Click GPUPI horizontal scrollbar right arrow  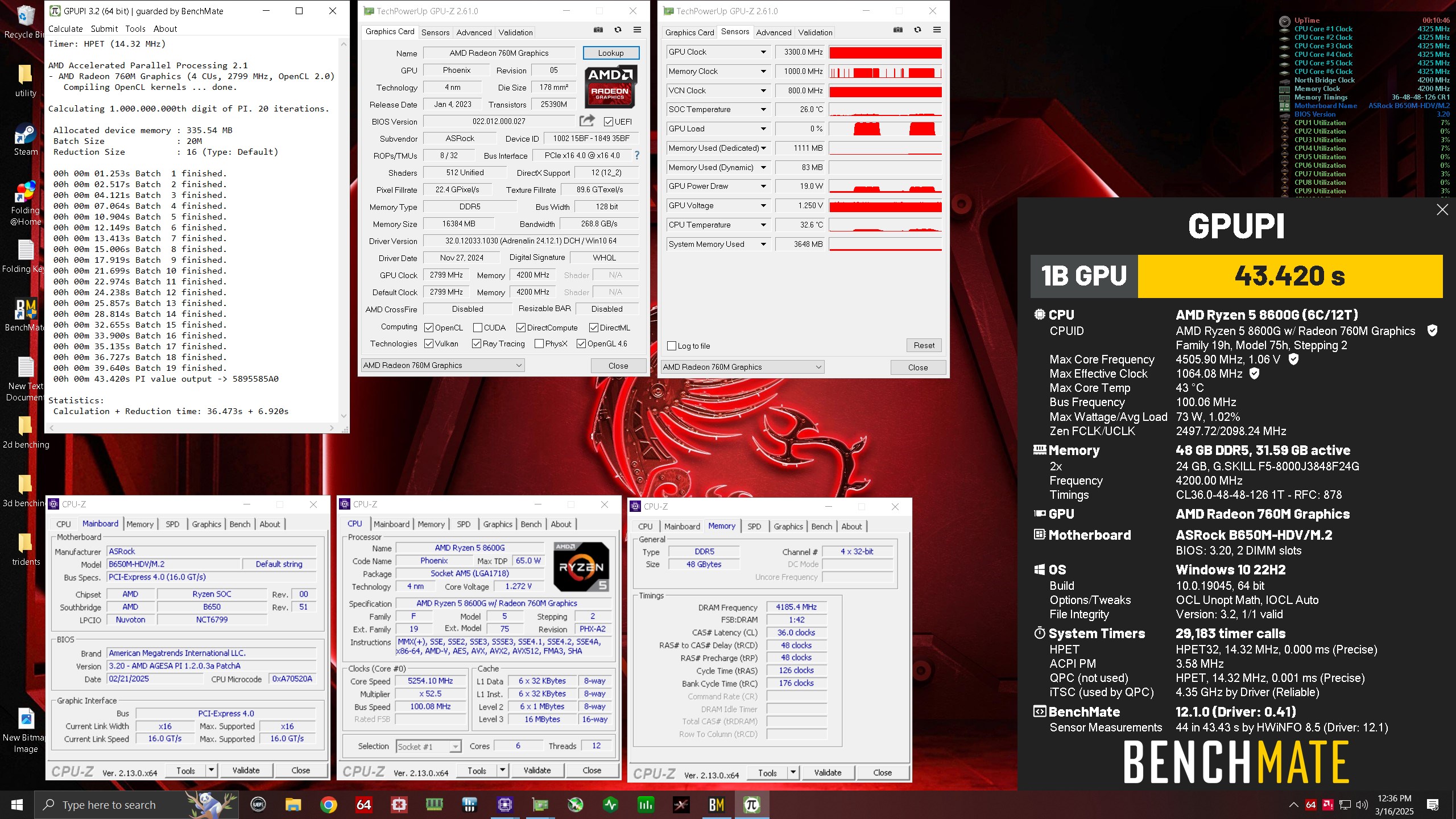pyautogui.click(x=332, y=427)
